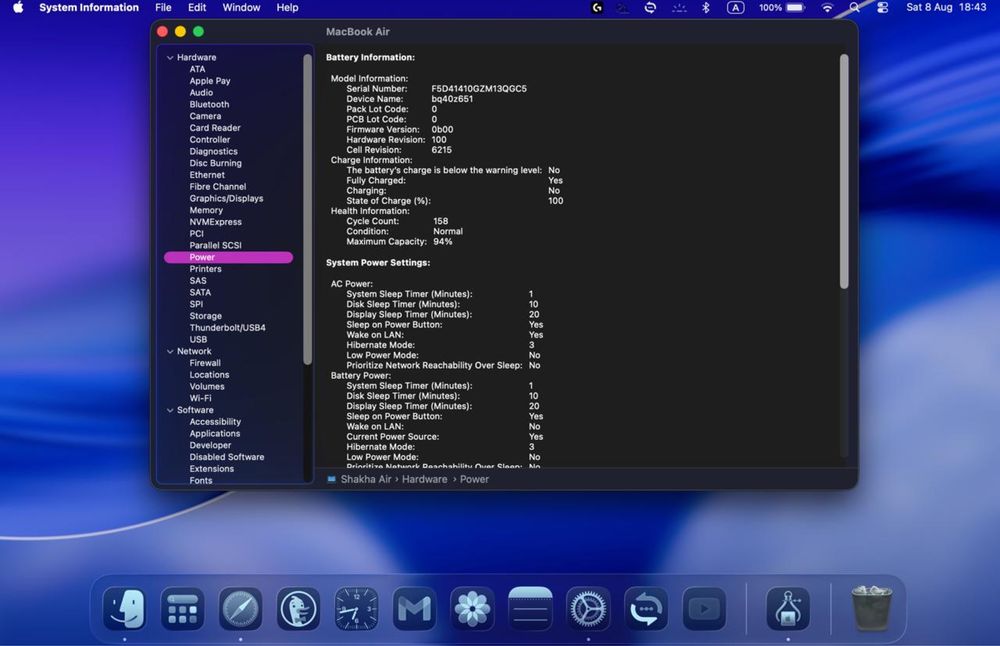Click the keyboard brightness menu bar icon

pos(679,8)
